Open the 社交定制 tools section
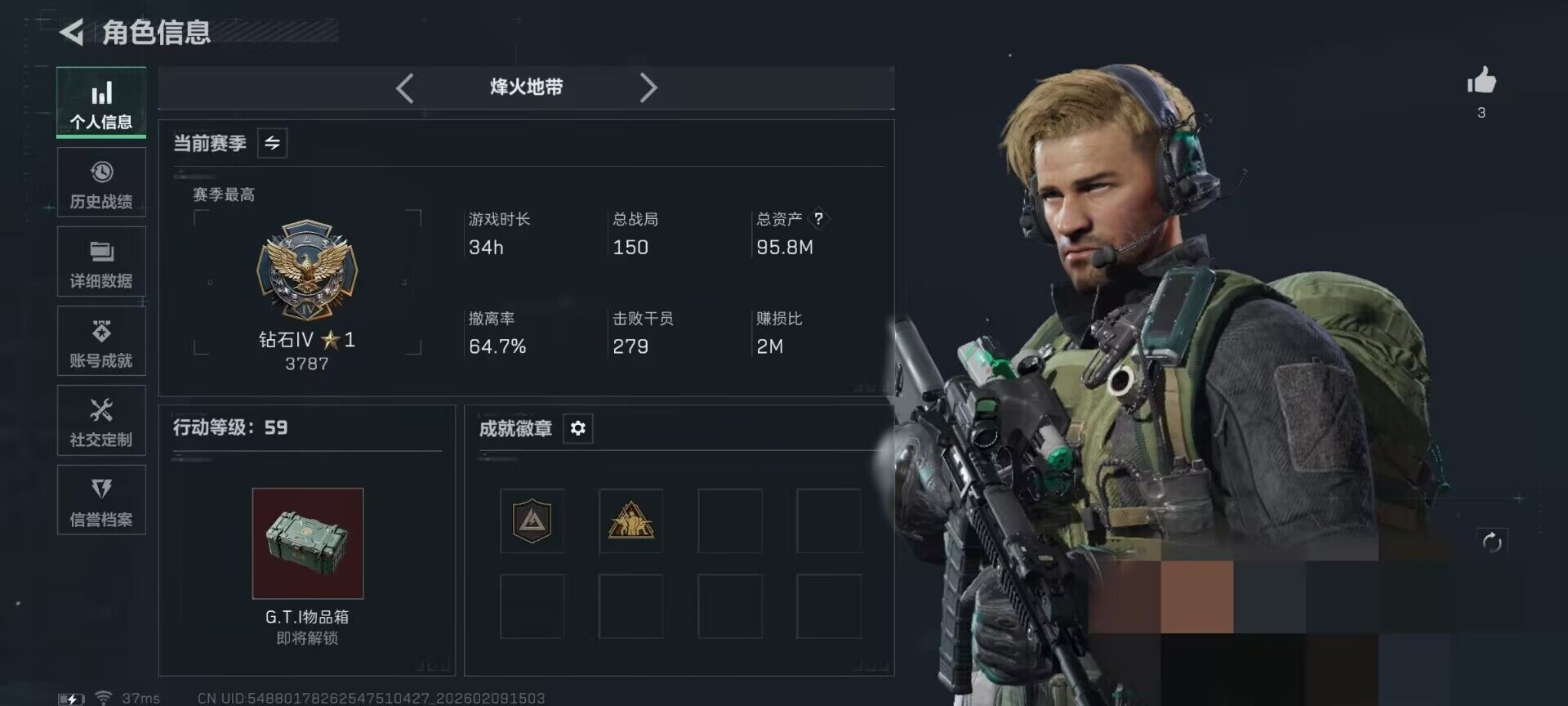The image size is (1568, 706). pyautogui.click(x=101, y=420)
